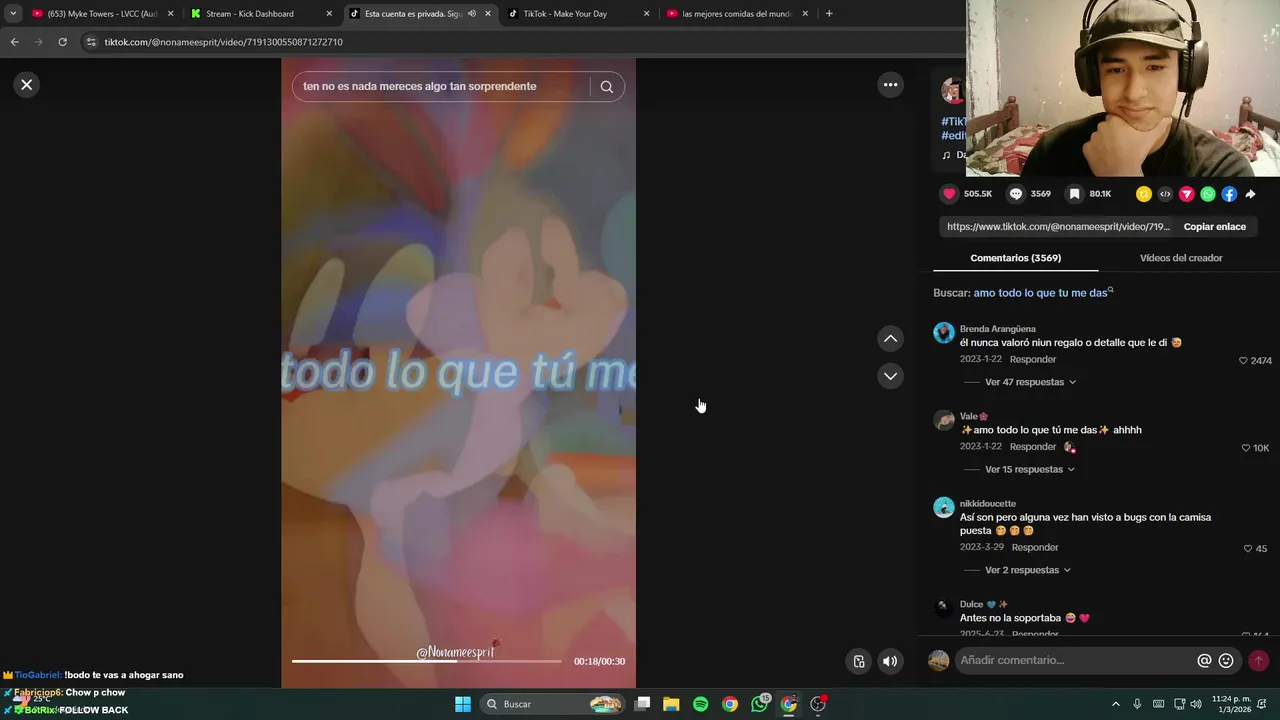This screenshot has width=1280, height=720.
Task: Like Vale's comment with 10K likes
Action: (x=1245, y=448)
